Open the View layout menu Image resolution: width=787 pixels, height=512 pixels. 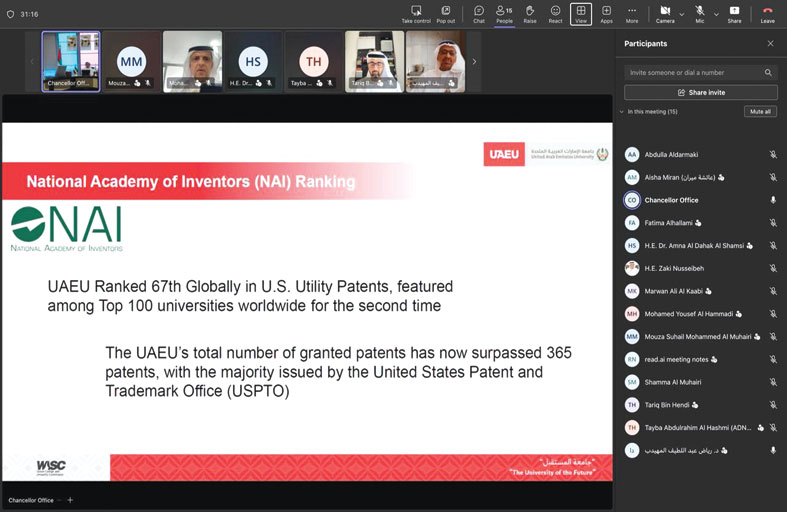(x=581, y=13)
